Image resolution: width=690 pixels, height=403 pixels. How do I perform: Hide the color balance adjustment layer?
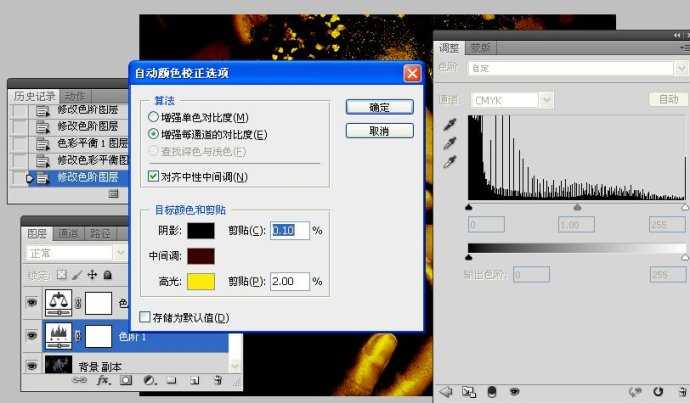32,303
